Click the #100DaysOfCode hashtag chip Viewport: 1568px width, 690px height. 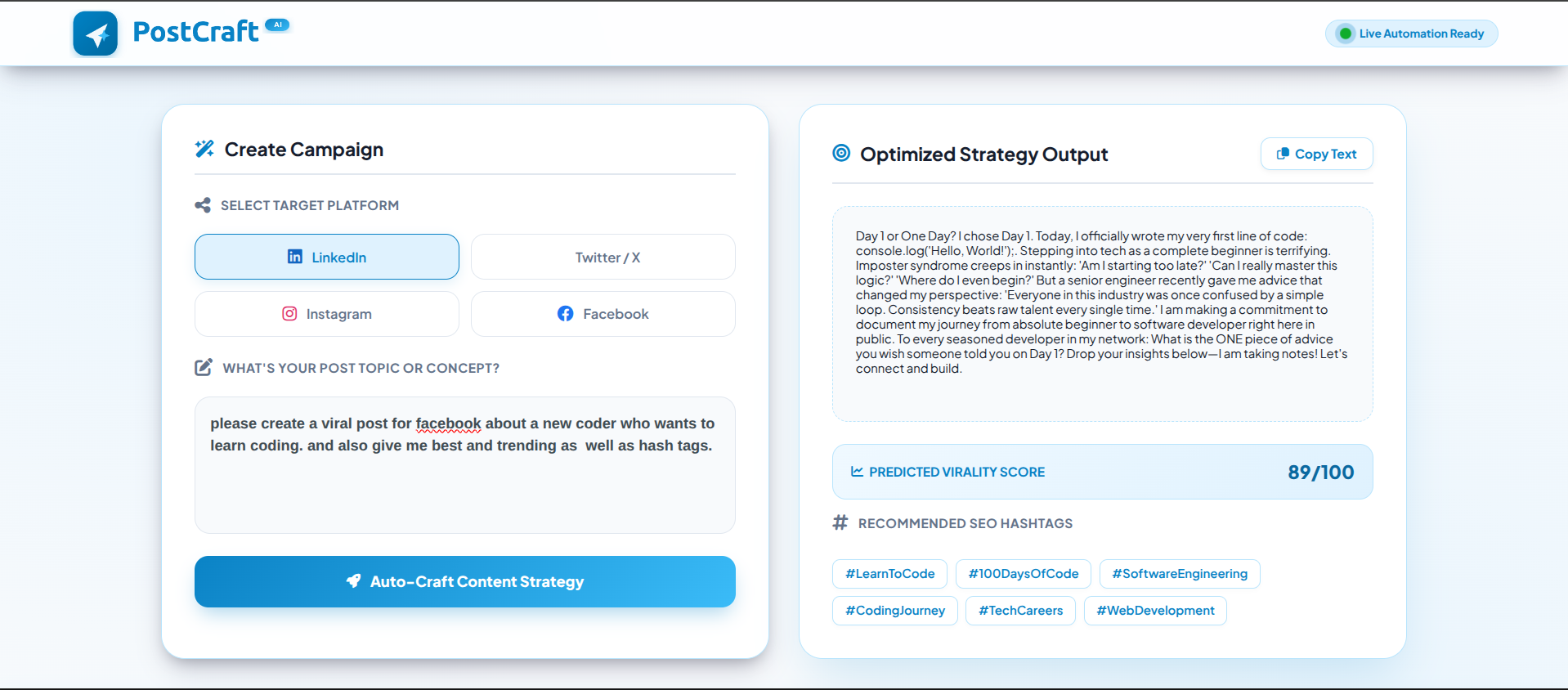click(1024, 574)
